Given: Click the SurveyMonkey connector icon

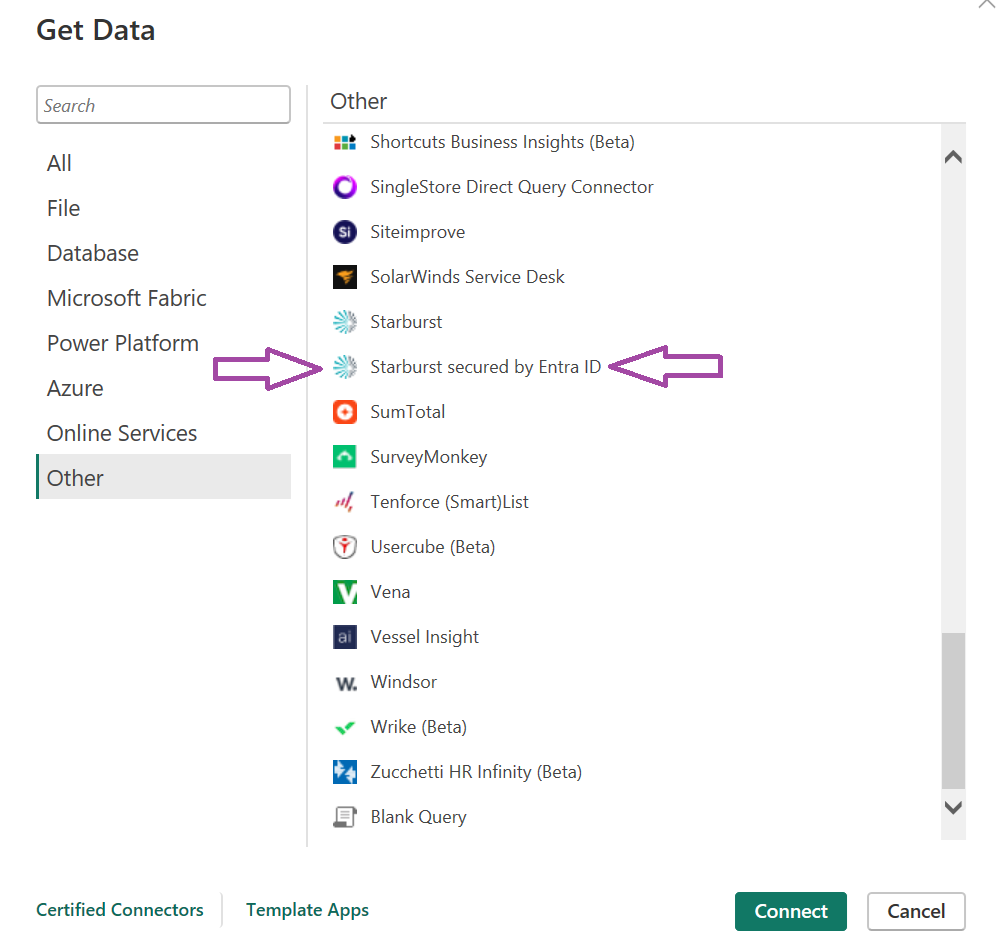Looking at the screenshot, I should [345, 457].
